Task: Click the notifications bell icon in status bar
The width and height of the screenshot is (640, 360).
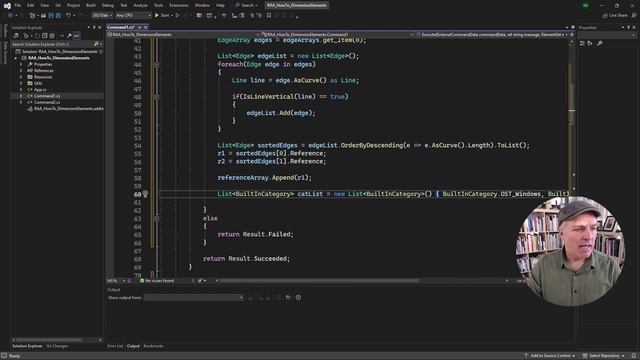Action: click(x=634, y=356)
